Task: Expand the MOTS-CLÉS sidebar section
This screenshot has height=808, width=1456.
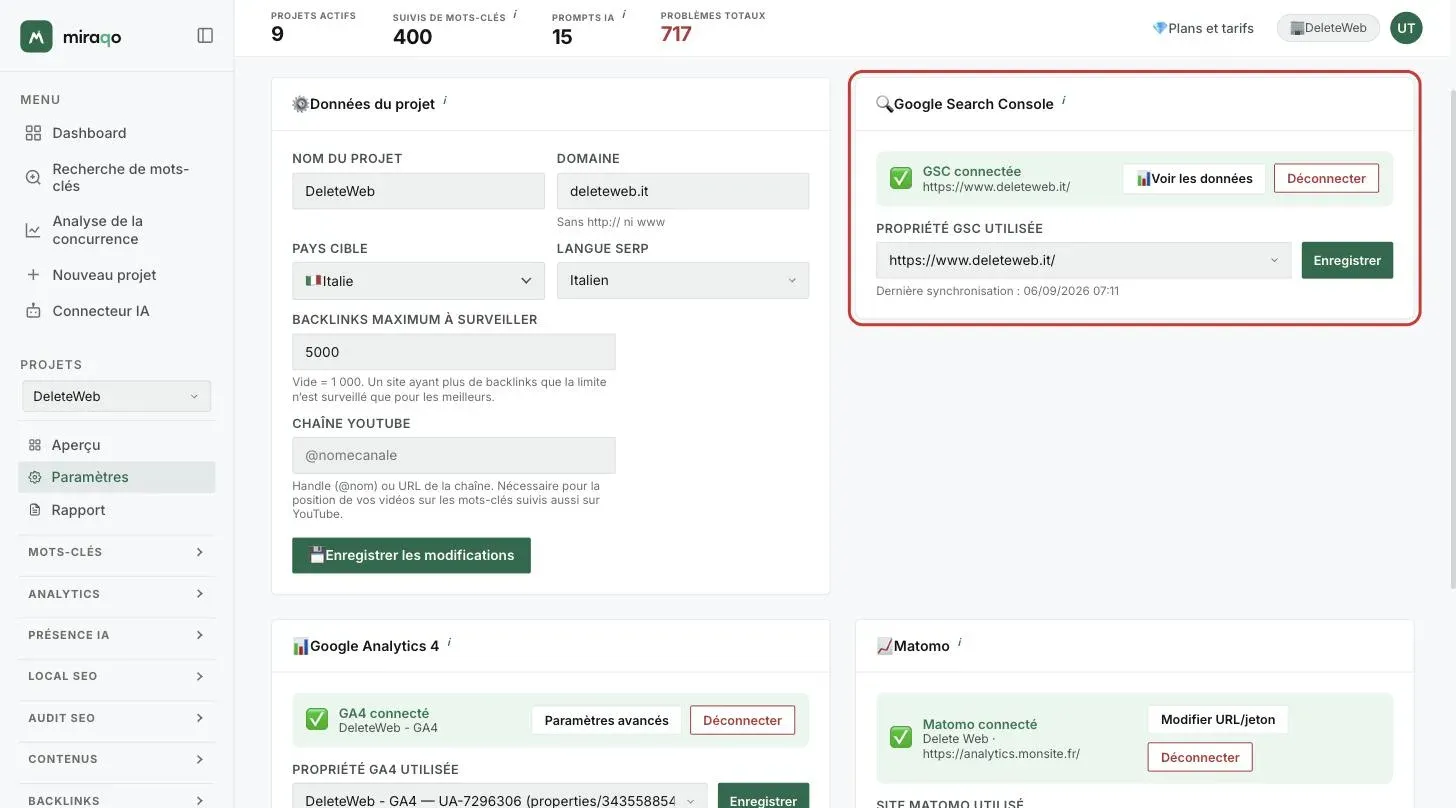Action: coord(116,552)
